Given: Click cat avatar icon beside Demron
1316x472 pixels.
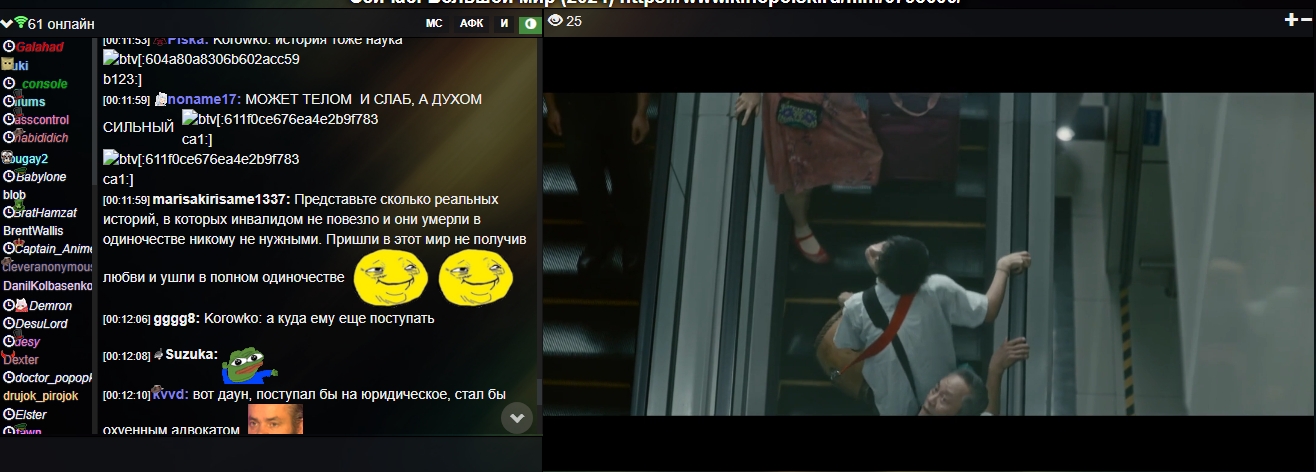Looking at the screenshot, I should click(22, 305).
